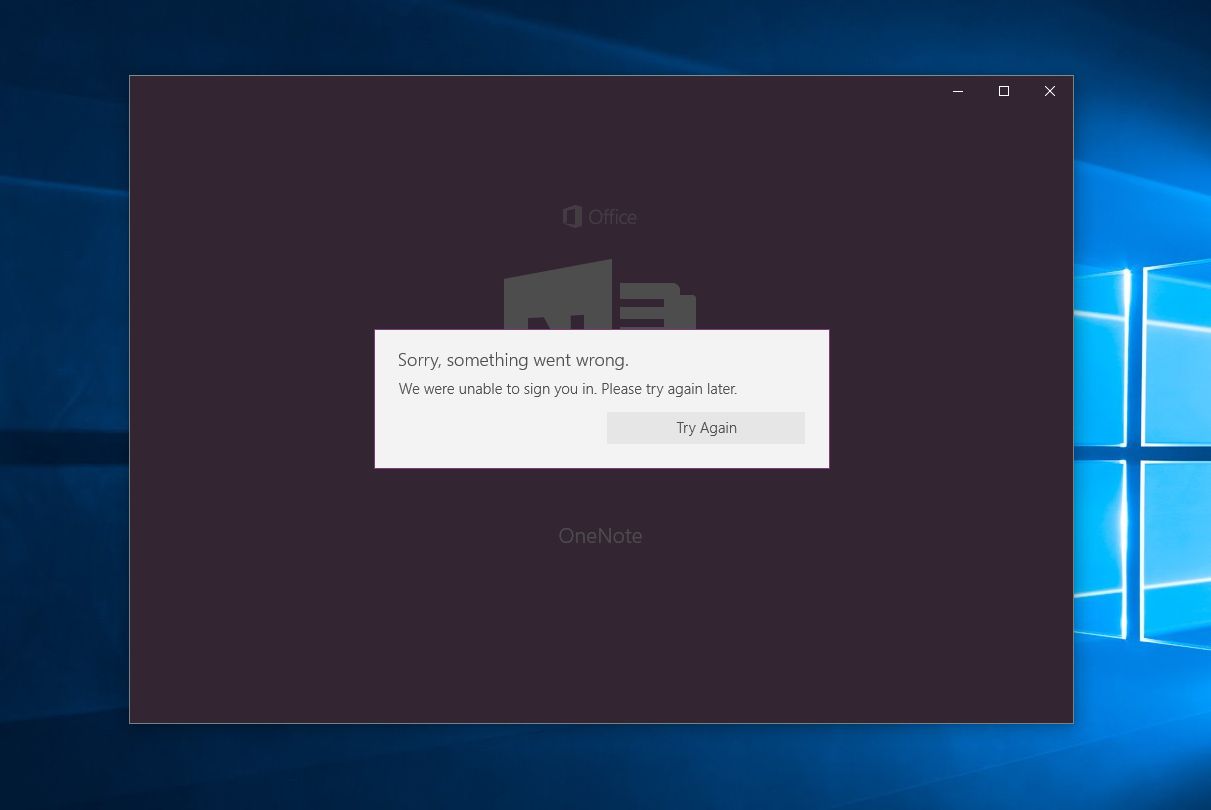Close the OneNote window
Image resolution: width=1211 pixels, height=810 pixels.
pos(1050,91)
